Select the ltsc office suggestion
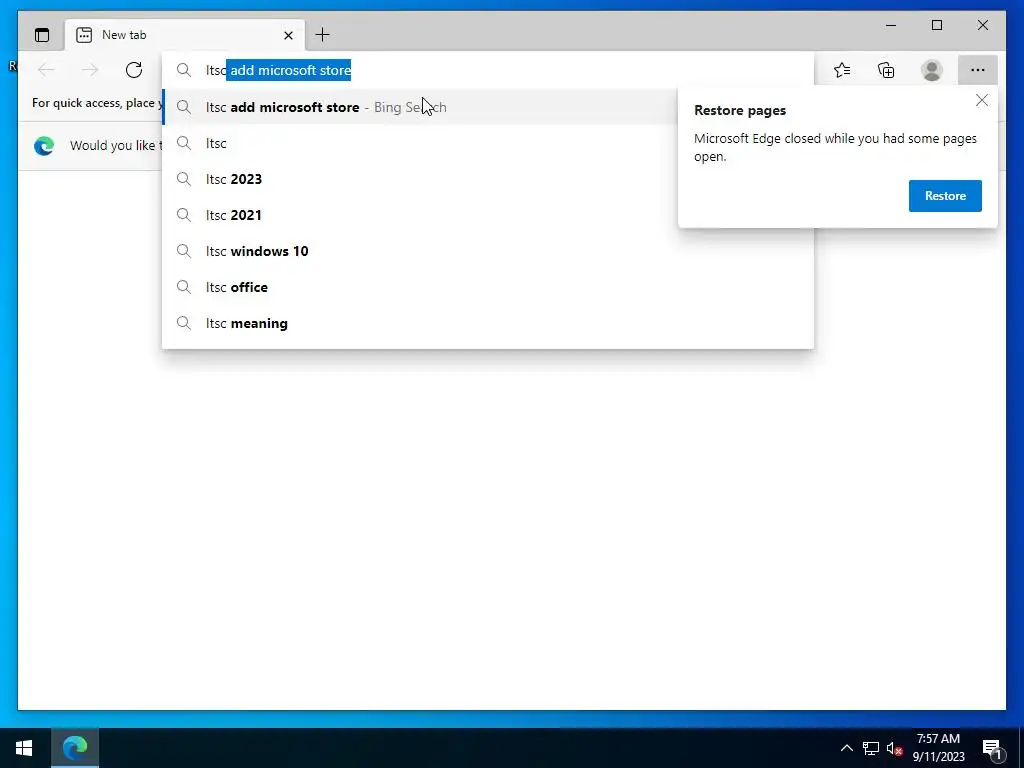The height and width of the screenshot is (768, 1024). (x=487, y=287)
